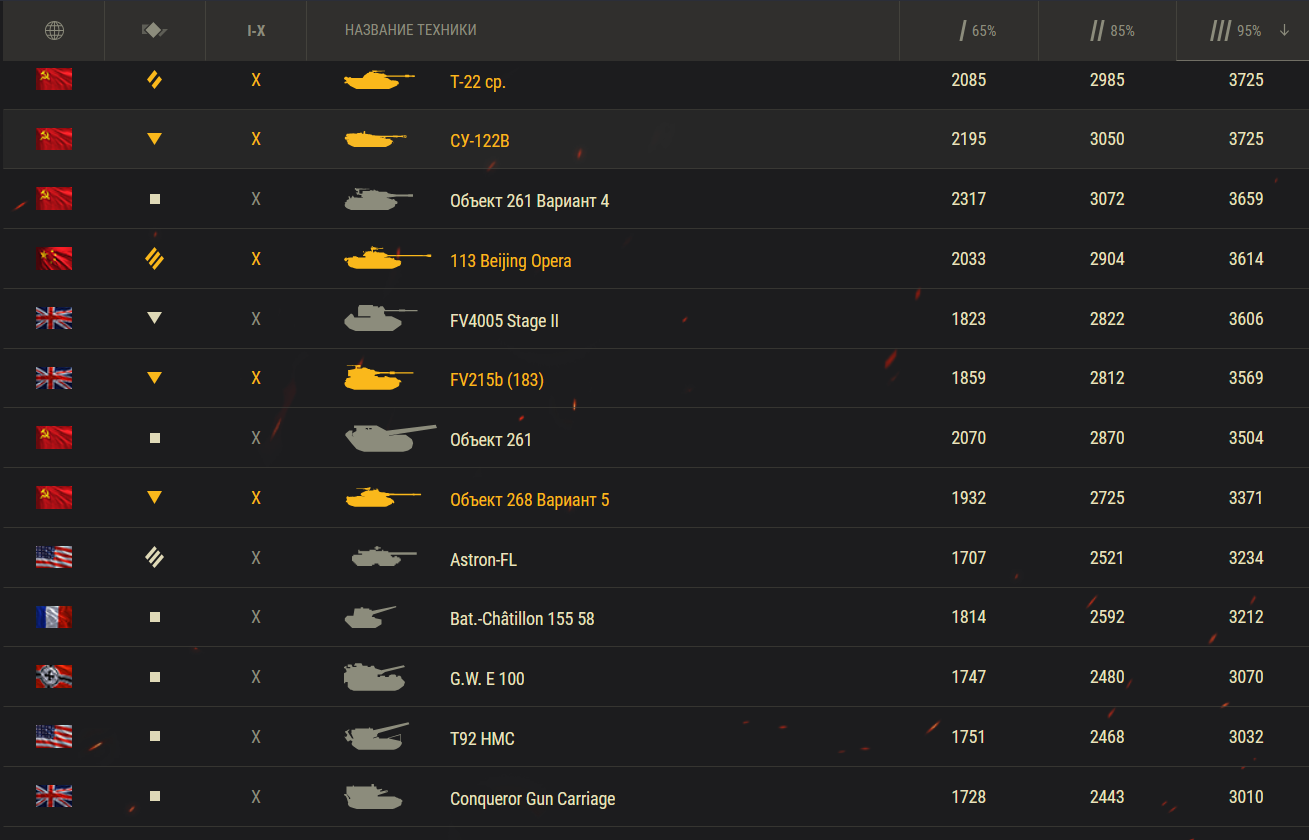The width and height of the screenshot is (1309, 840).
Task: Click the FV4005 Stage II tank silhouette
Action: pyautogui.click(x=378, y=320)
